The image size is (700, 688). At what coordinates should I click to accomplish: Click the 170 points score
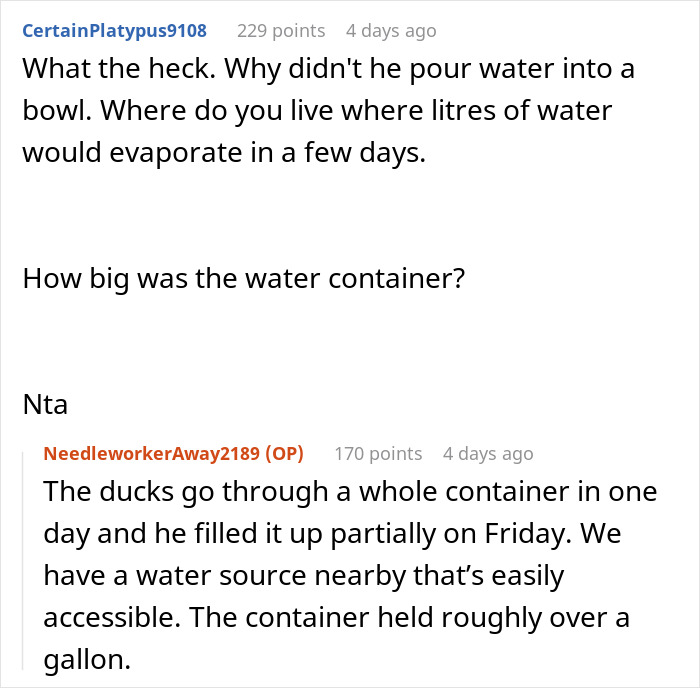378,454
